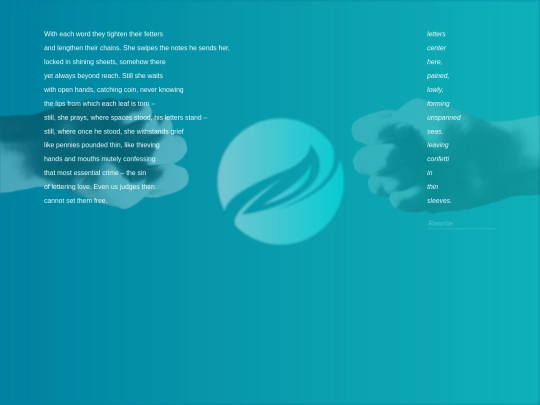The width and height of the screenshot is (540, 405).
Task: Click the italic word "lowly,"
Action: tap(435, 90)
